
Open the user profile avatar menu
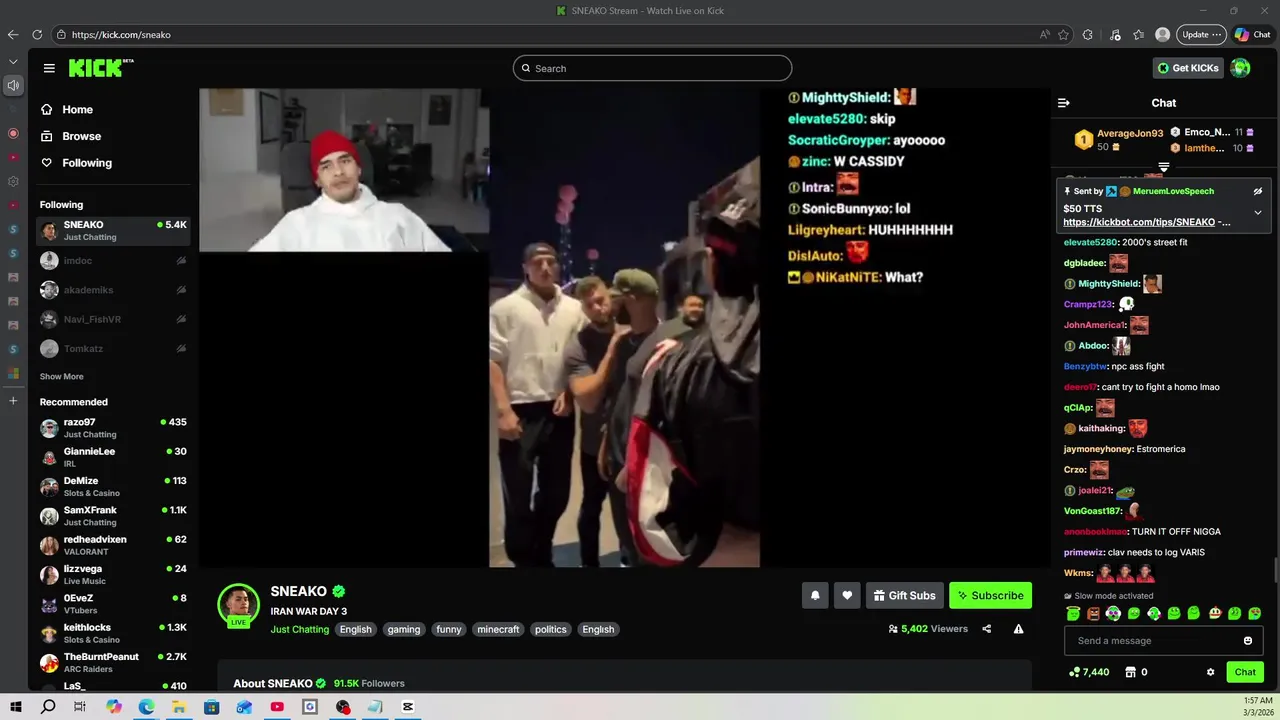pyautogui.click(x=1240, y=68)
